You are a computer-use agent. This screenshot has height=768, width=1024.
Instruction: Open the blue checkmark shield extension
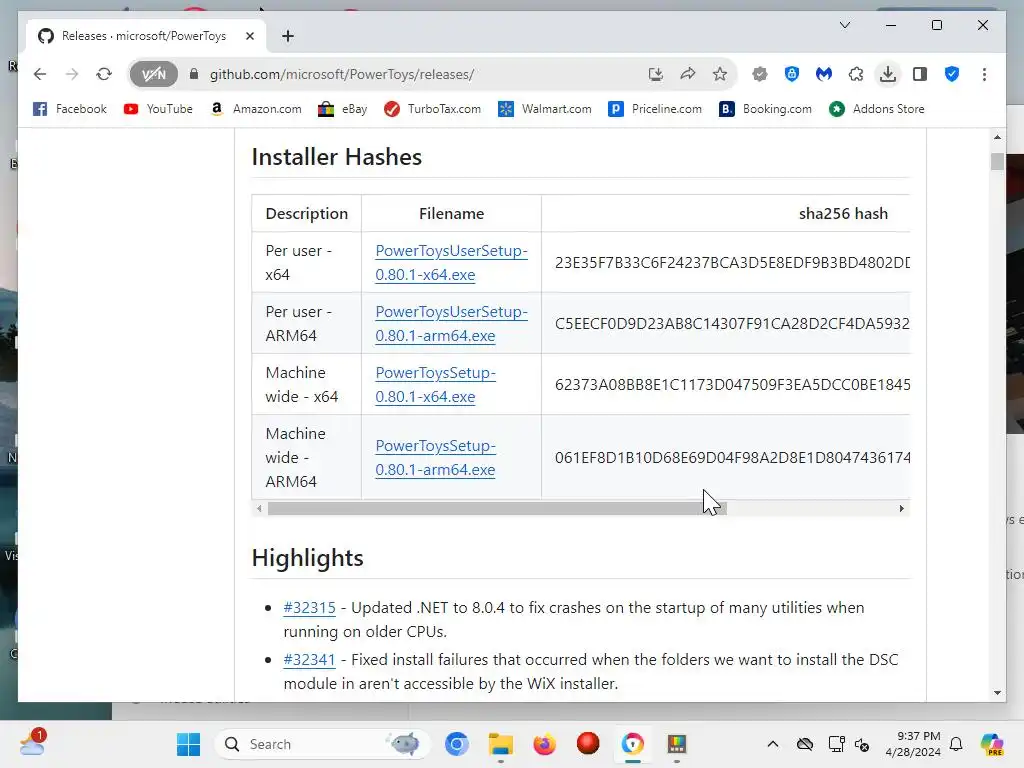point(952,74)
